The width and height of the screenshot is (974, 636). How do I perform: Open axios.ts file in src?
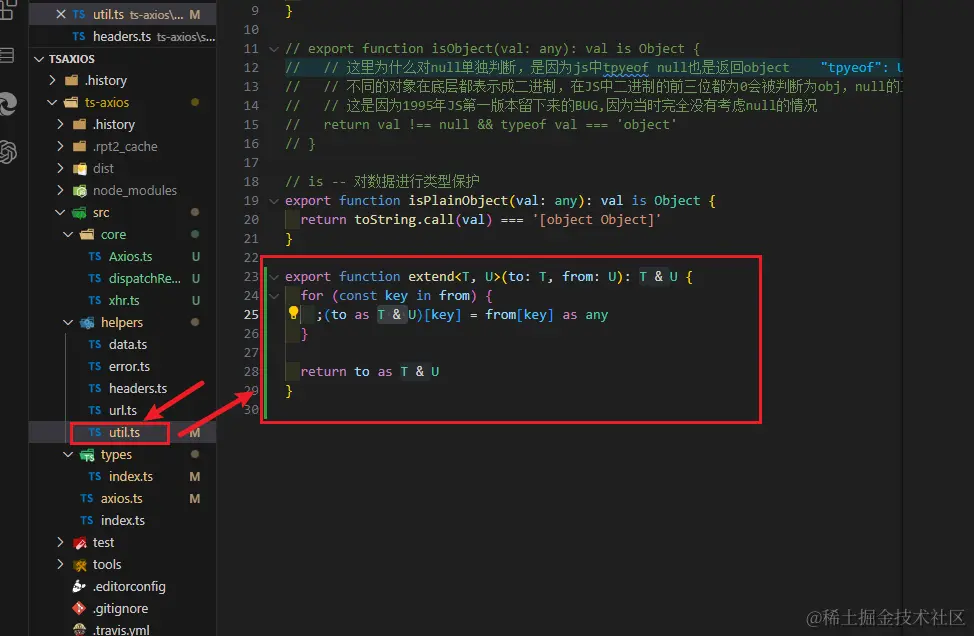(x=122, y=498)
